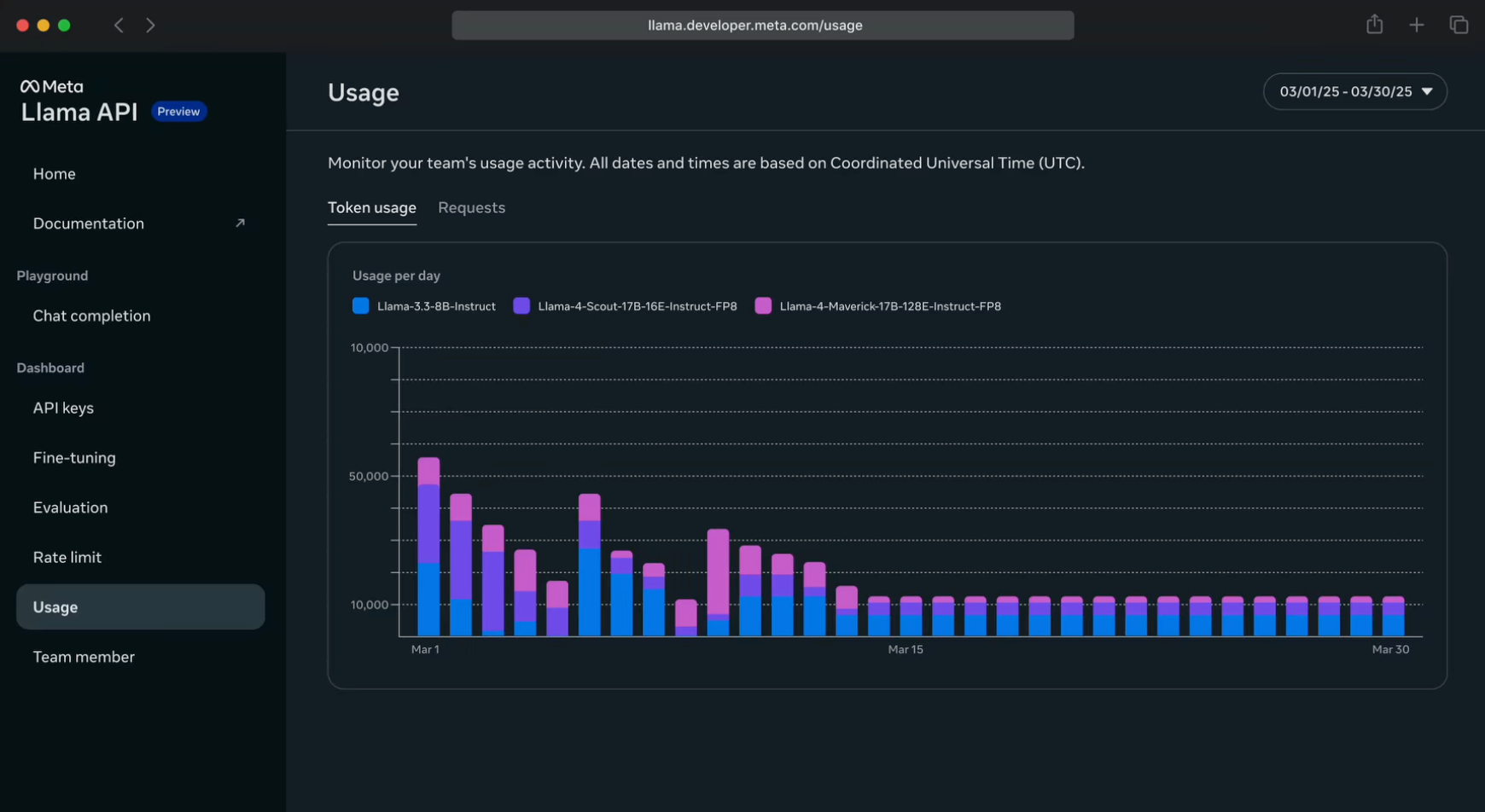Select the Token usage tab

372,208
